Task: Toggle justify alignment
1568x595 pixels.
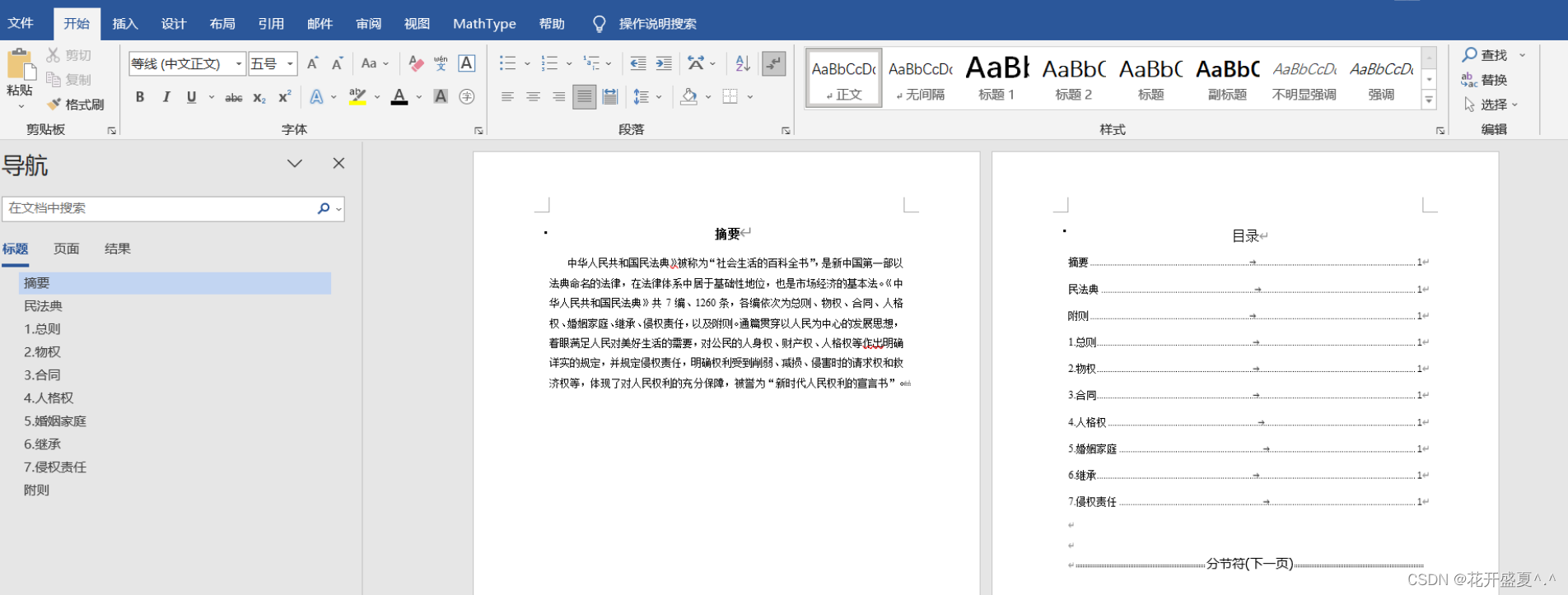Action: (x=584, y=97)
